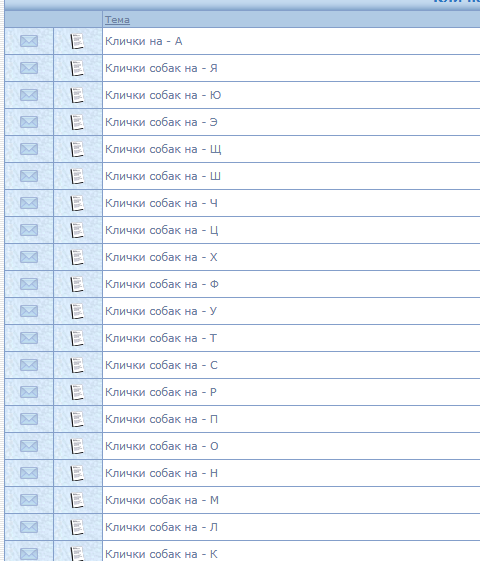This screenshot has width=480, height=561.
Task: Sort topics via Тема column header
Action: pos(117,20)
